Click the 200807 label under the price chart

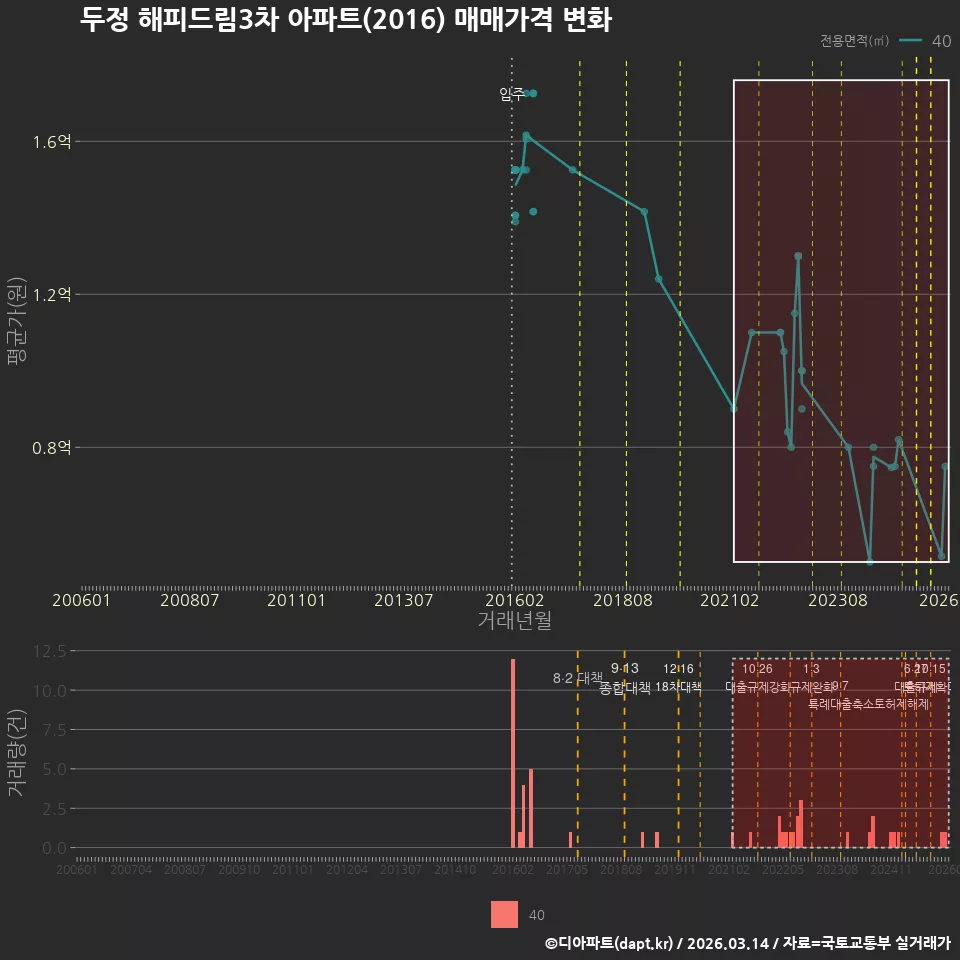(189, 600)
